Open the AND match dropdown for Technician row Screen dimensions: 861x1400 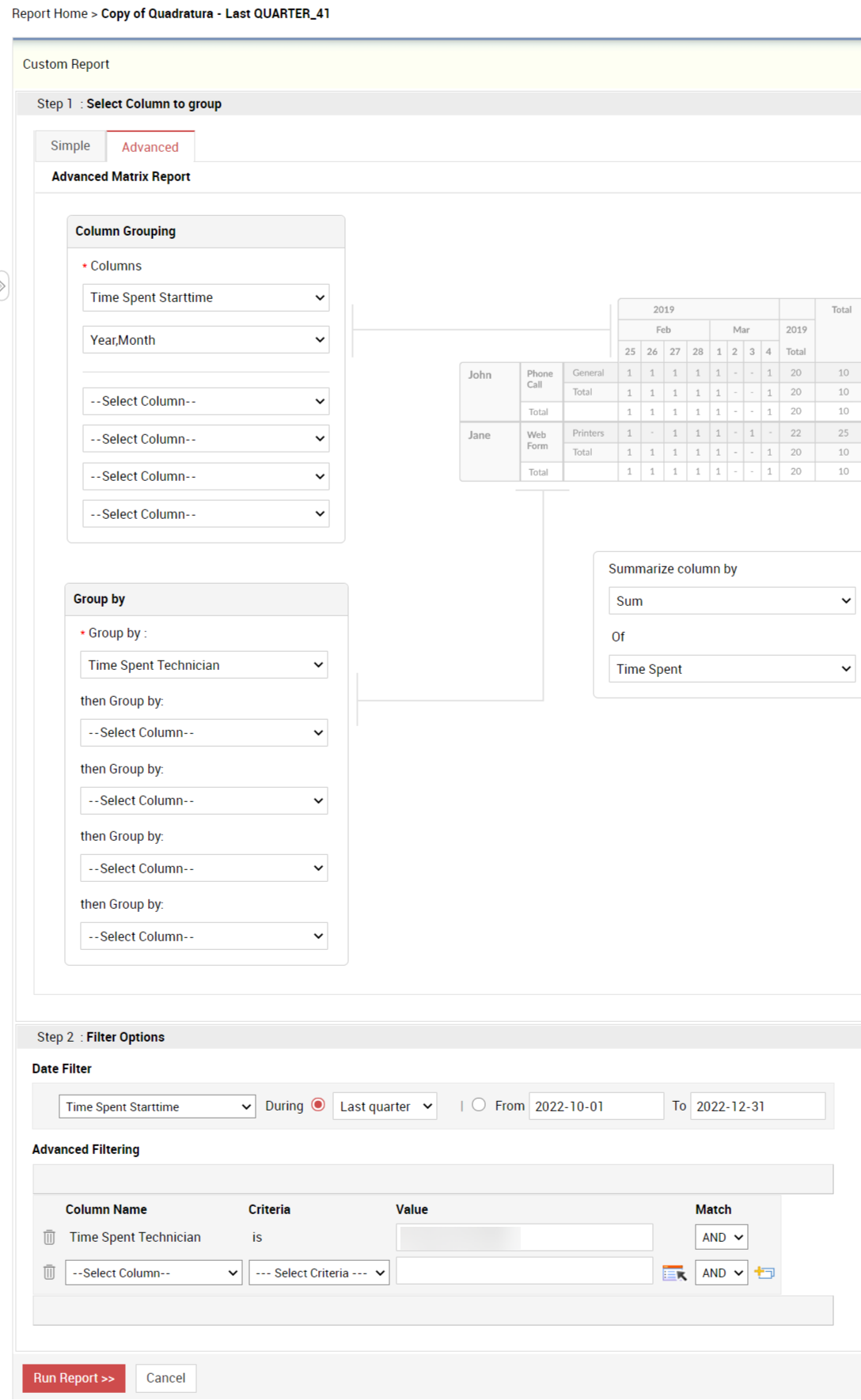722,1237
